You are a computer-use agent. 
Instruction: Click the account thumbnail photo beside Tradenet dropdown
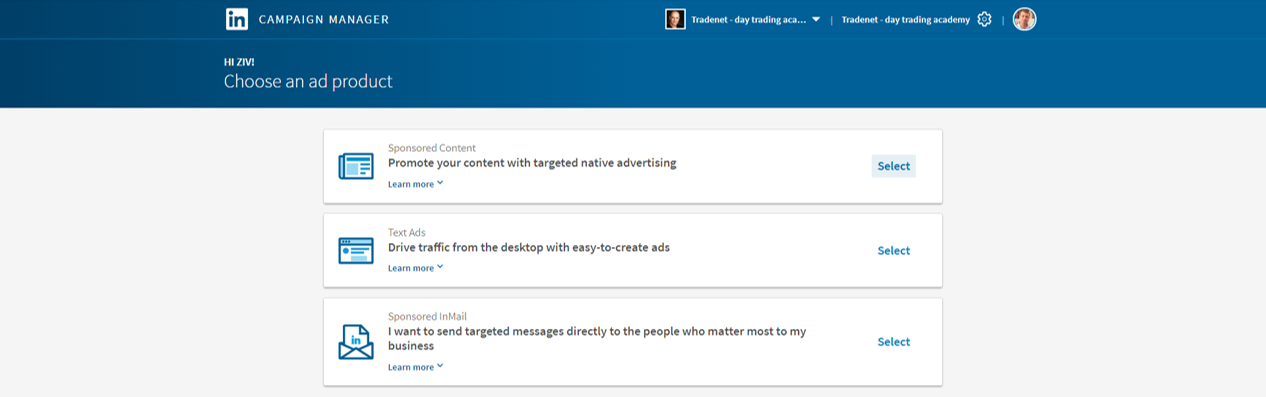675,19
